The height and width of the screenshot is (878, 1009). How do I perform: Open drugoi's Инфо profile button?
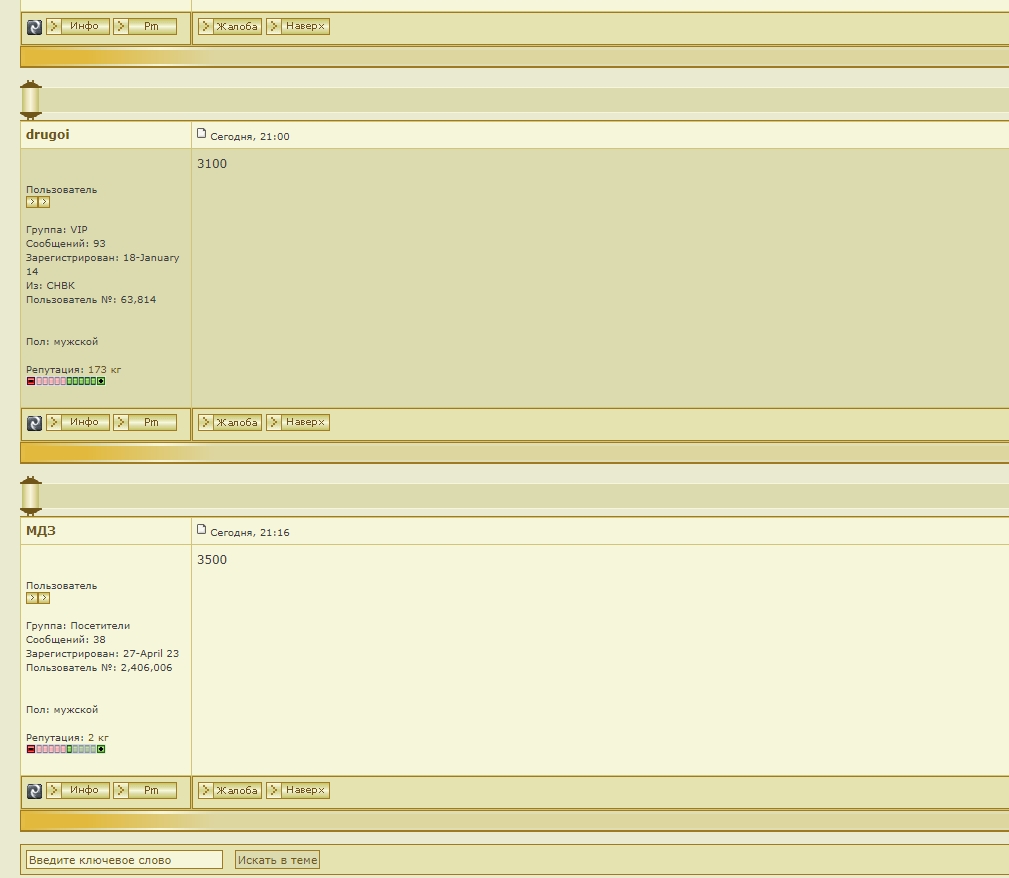[x=78, y=422]
